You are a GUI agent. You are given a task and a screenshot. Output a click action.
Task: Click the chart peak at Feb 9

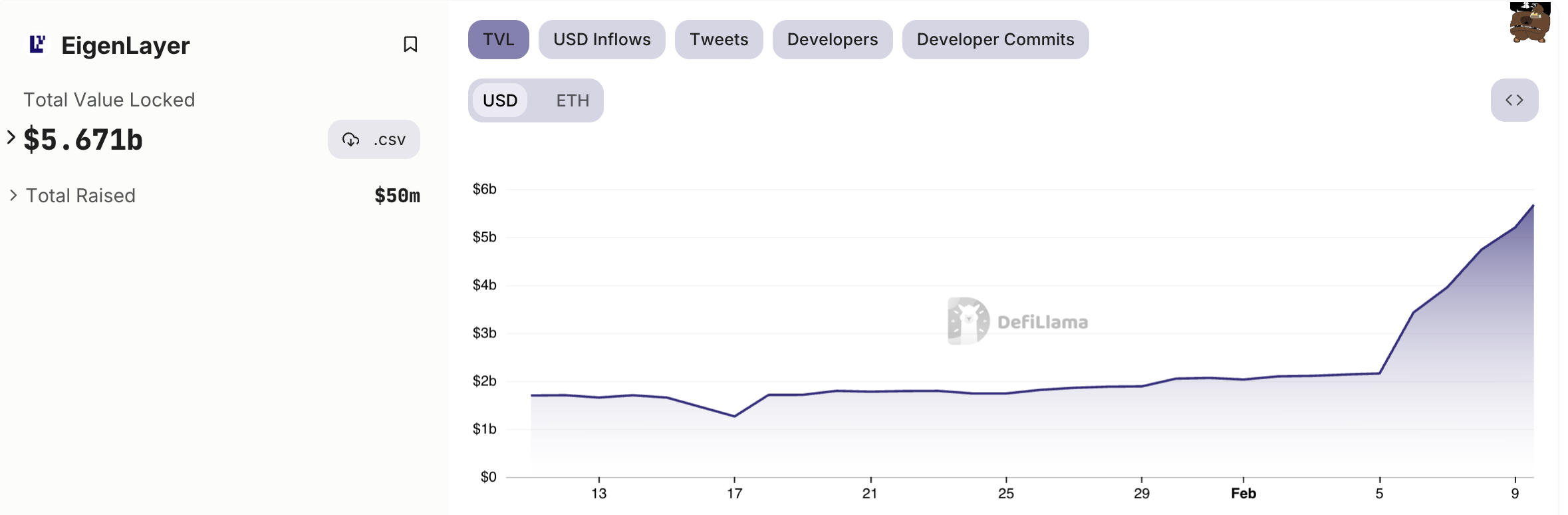pos(1533,206)
